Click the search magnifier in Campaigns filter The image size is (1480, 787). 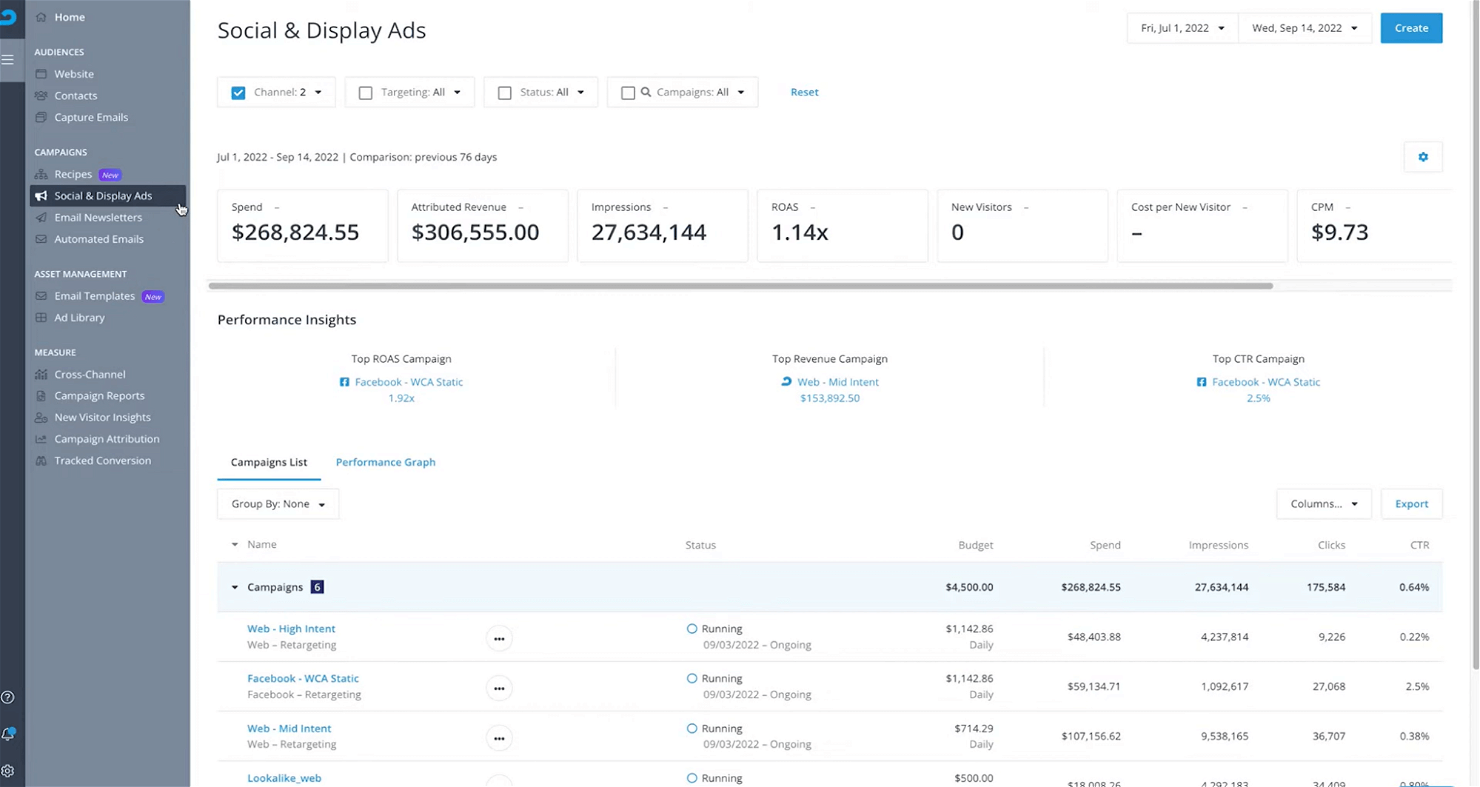coord(646,92)
